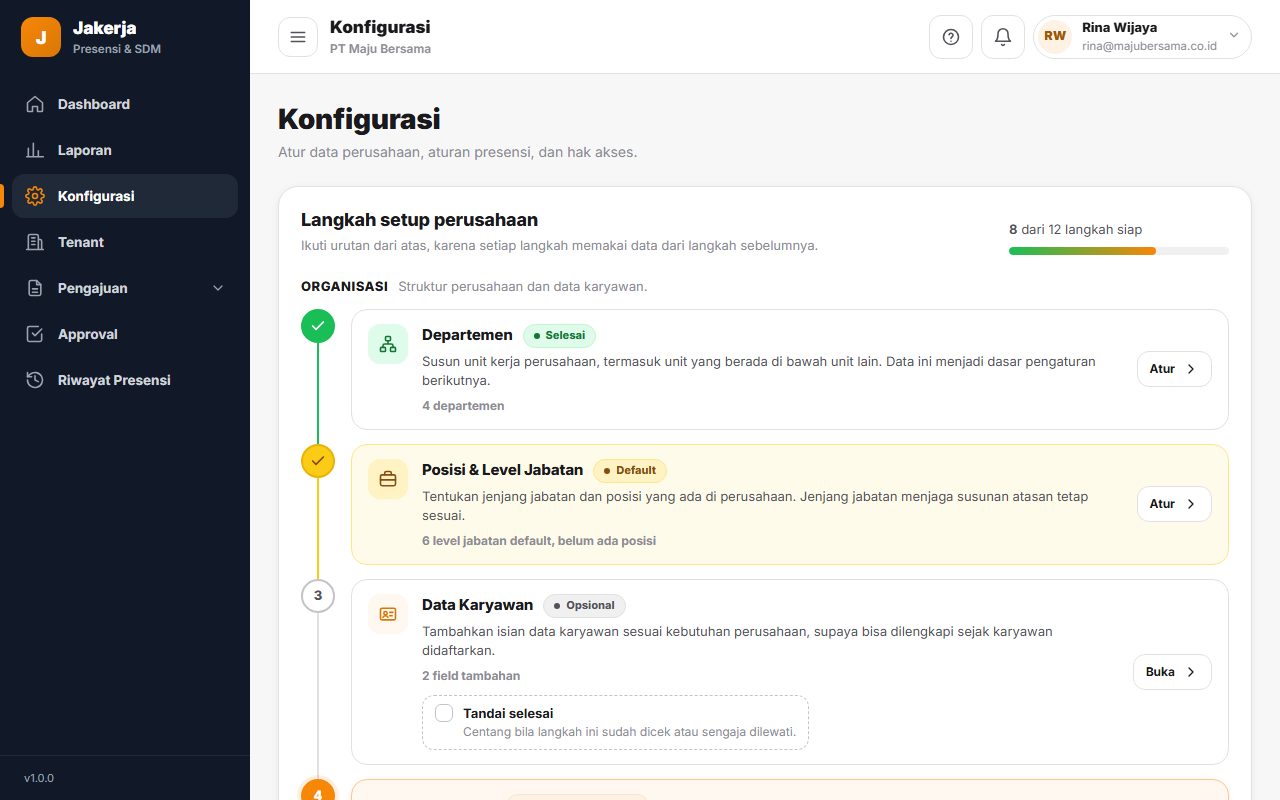Click '2 field tambahan' text
1280x800 pixels.
point(471,676)
